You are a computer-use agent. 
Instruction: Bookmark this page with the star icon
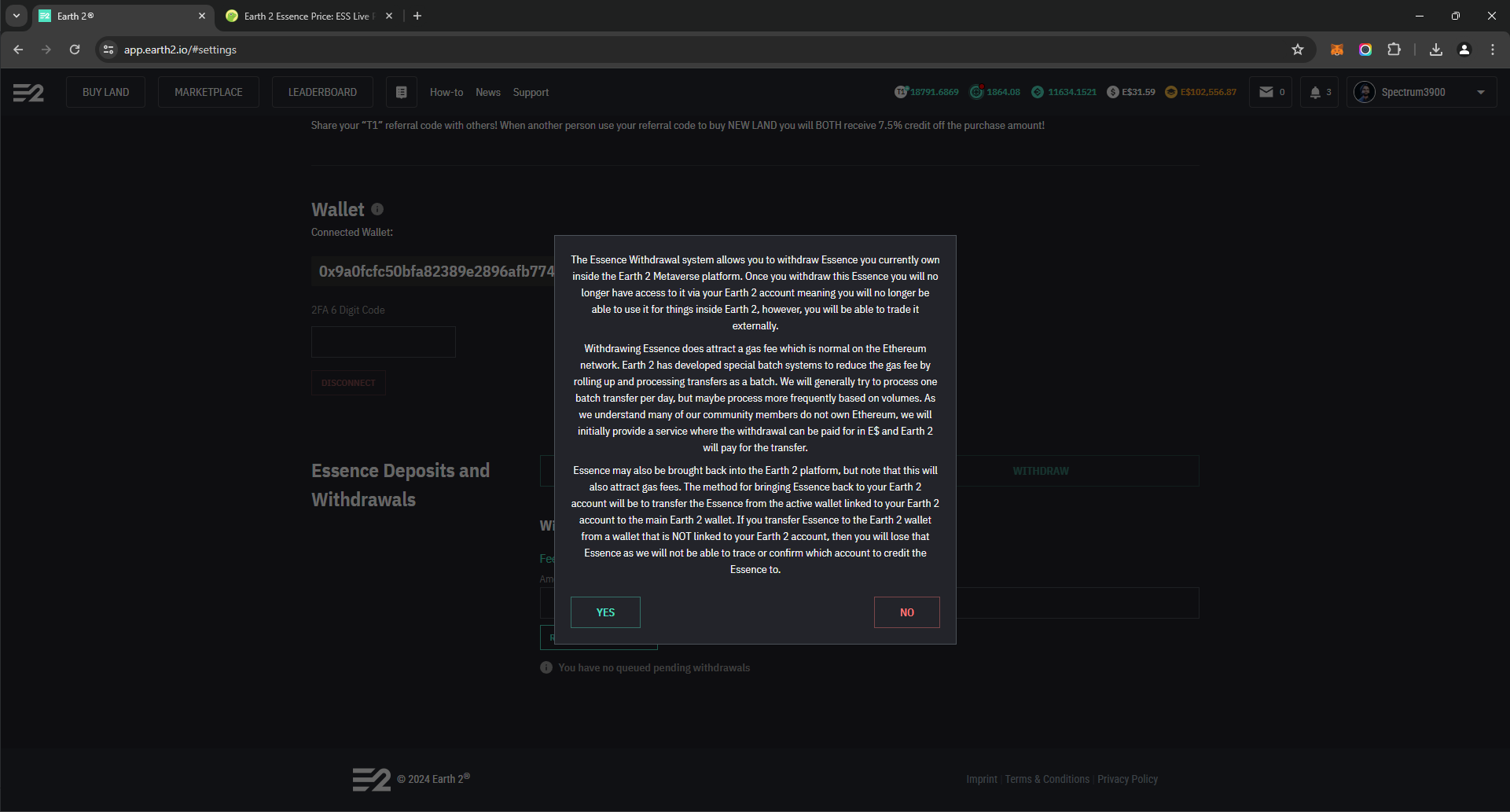point(1298,50)
